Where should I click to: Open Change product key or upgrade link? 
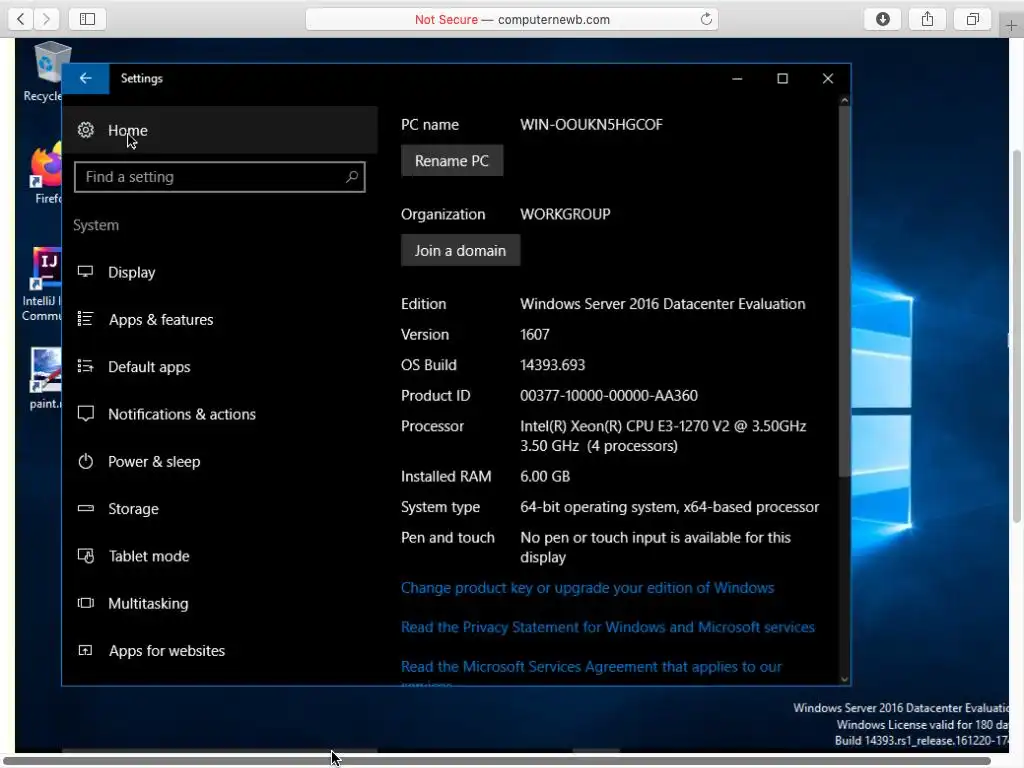(587, 588)
